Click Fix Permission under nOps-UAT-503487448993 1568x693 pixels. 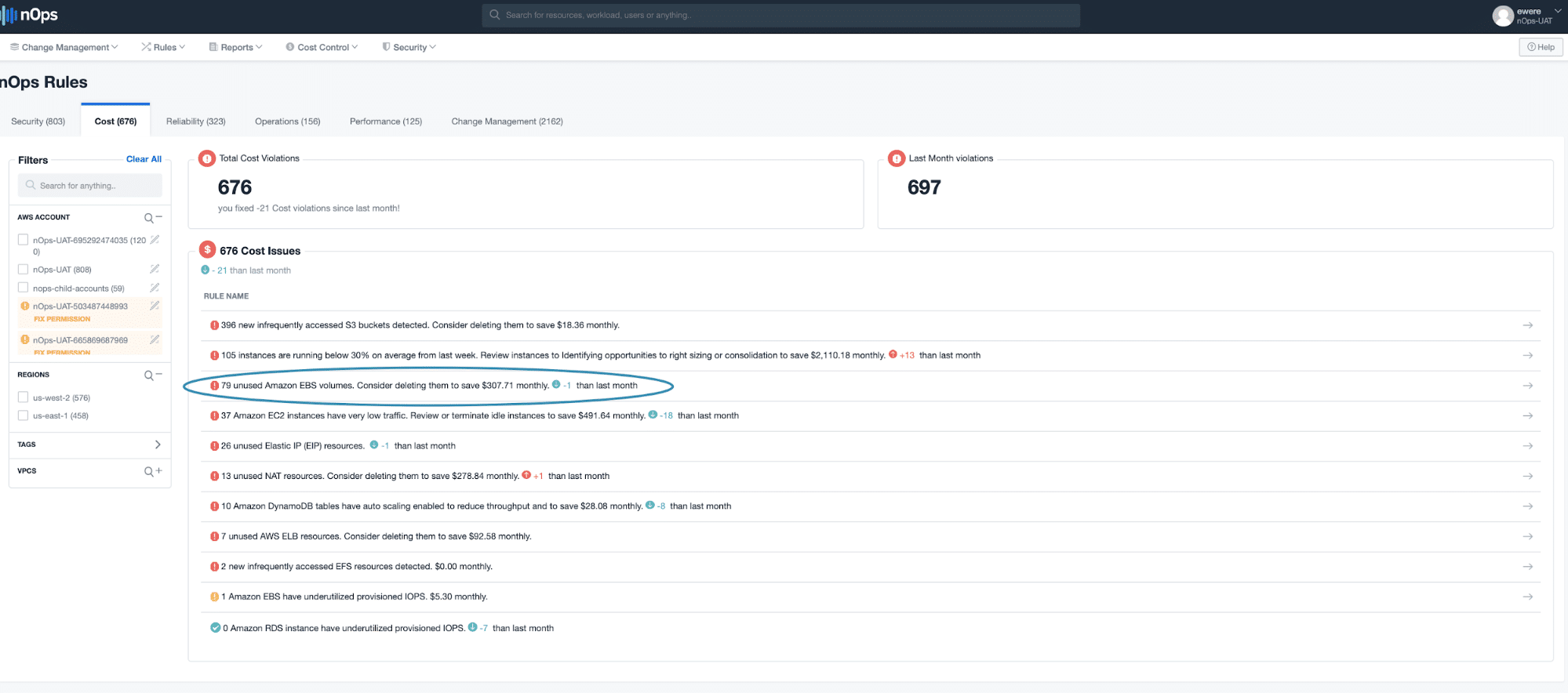(x=62, y=319)
